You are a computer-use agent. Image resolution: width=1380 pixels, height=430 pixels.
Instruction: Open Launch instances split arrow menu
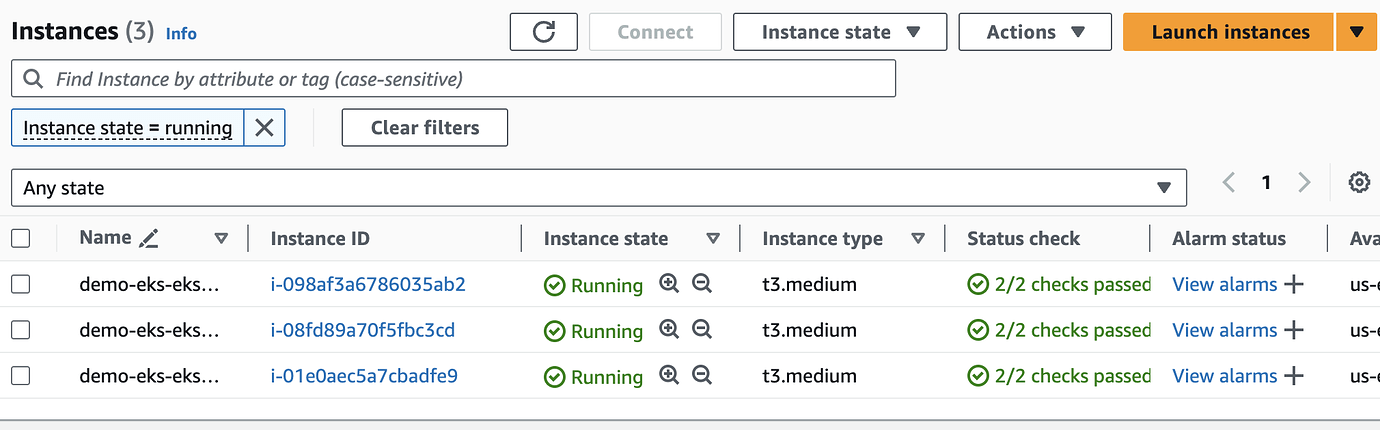(x=1356, y=32)
